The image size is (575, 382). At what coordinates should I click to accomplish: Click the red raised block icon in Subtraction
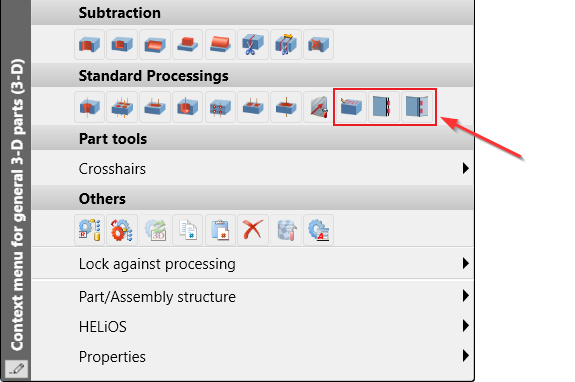[x=187, y=45]
